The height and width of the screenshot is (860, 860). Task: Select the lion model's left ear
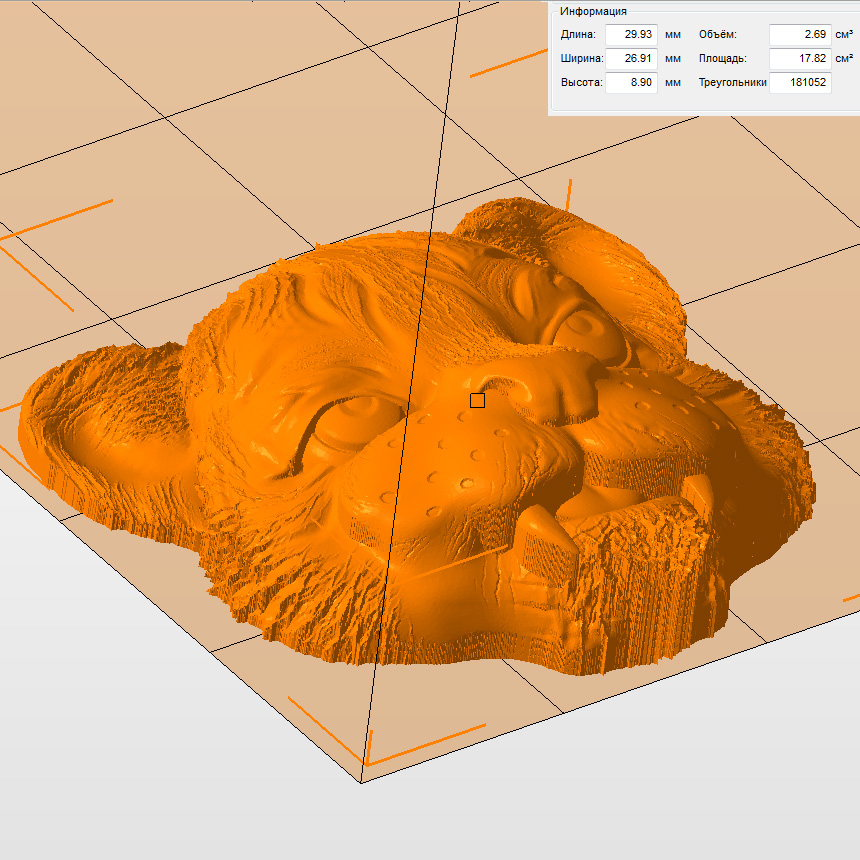(x=90, y=420)
